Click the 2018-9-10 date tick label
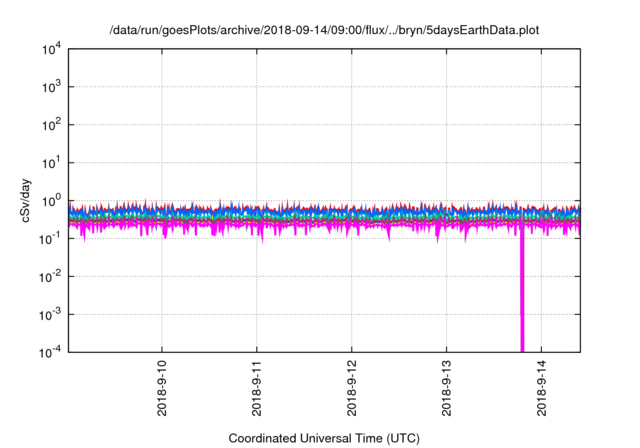Screen dimensions: 640x448 point(162,388)
